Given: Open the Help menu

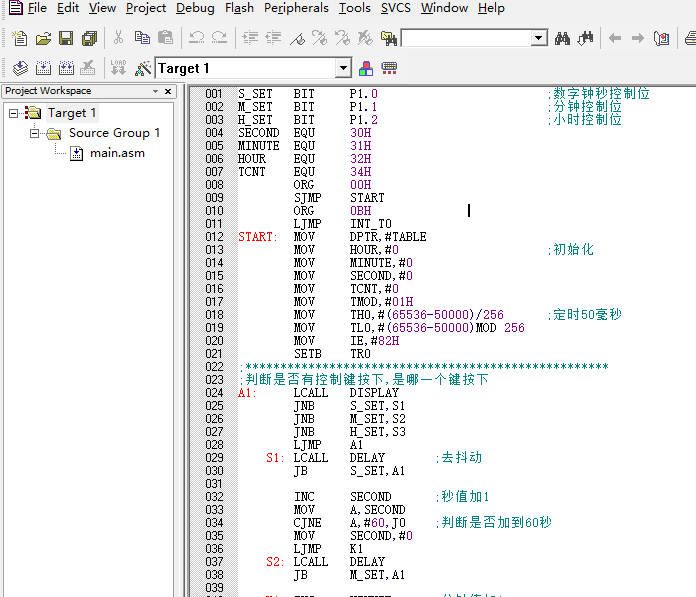Looking at the screenshot, I should (x=491, y=8).
